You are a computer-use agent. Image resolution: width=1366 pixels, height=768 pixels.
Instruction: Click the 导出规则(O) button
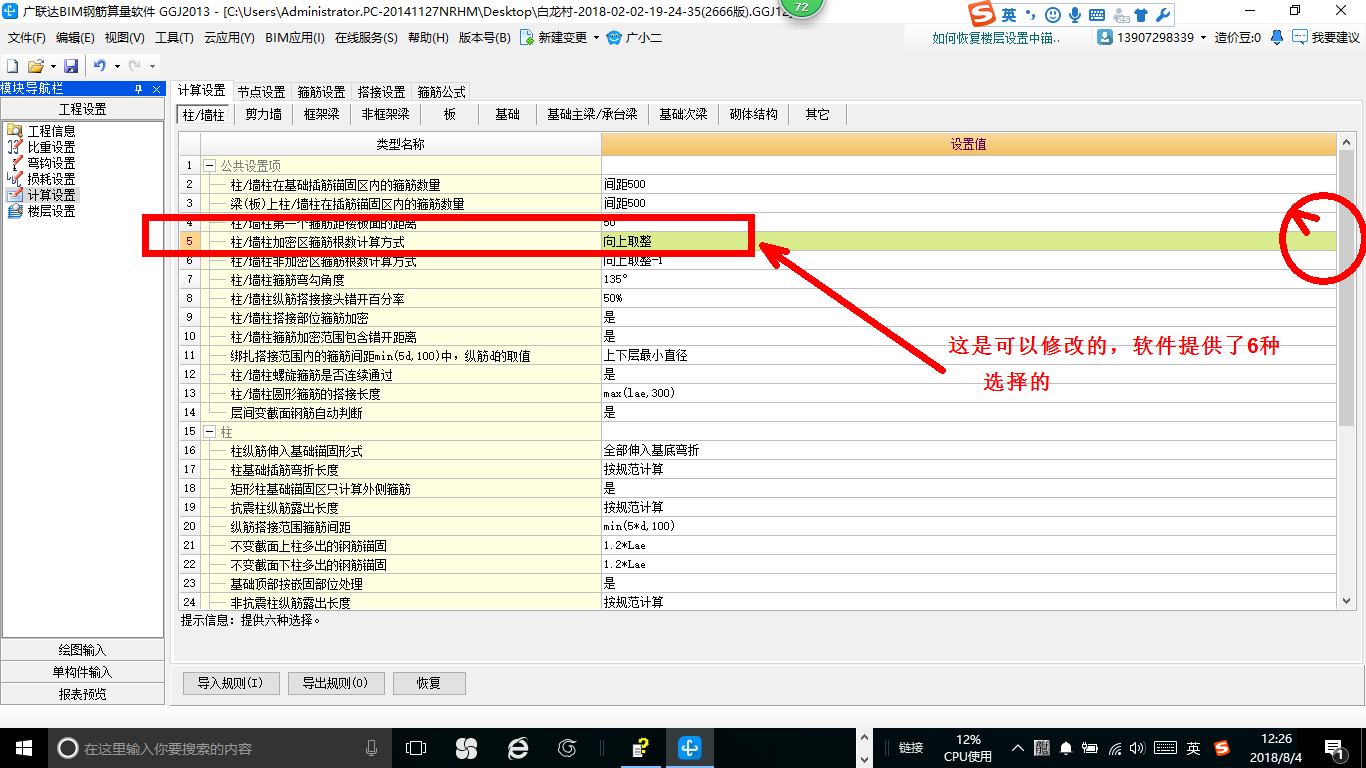point(335,684)
